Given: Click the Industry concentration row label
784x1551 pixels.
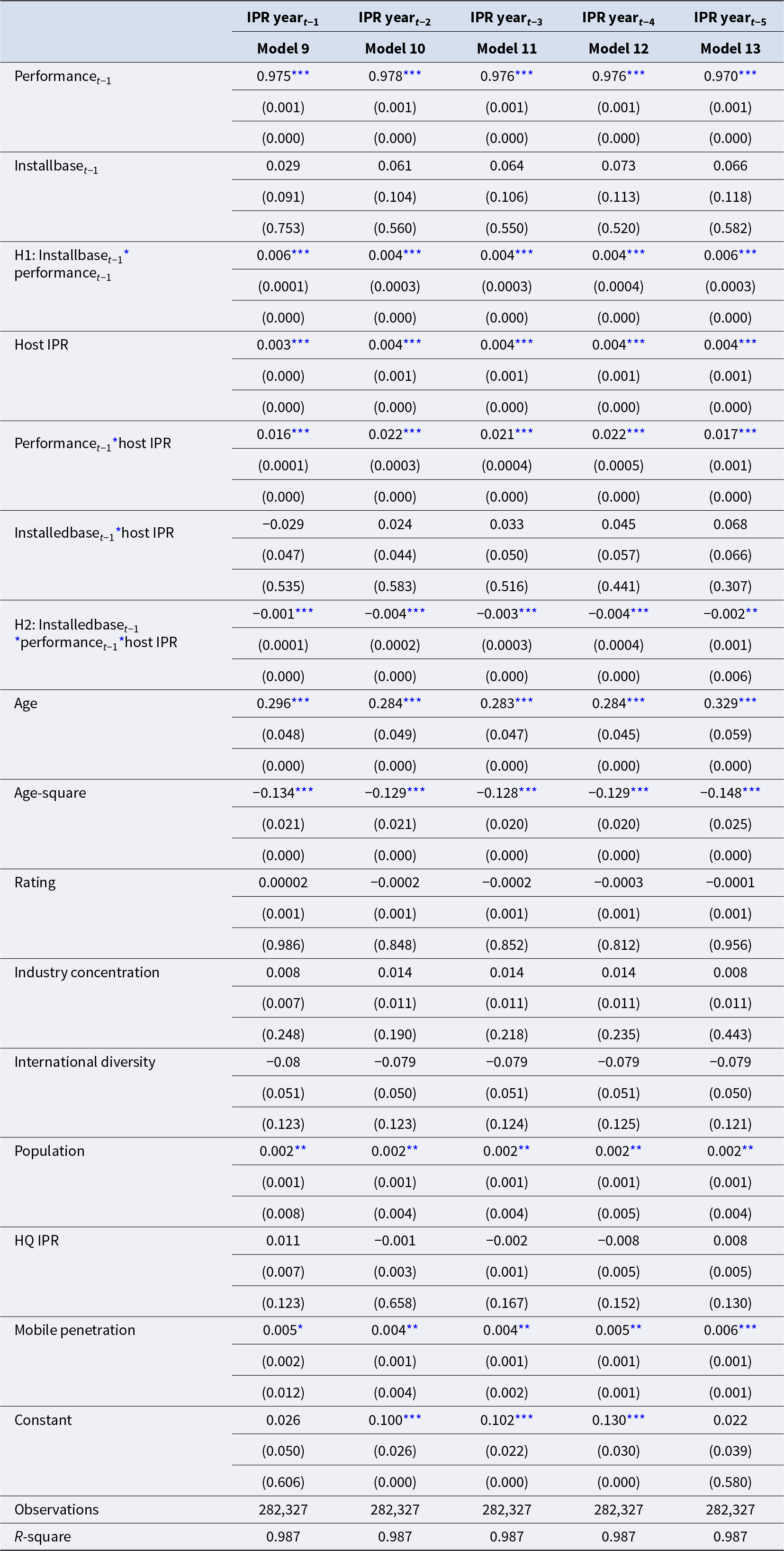Looking at the screenshot, I should click(87, 973).
